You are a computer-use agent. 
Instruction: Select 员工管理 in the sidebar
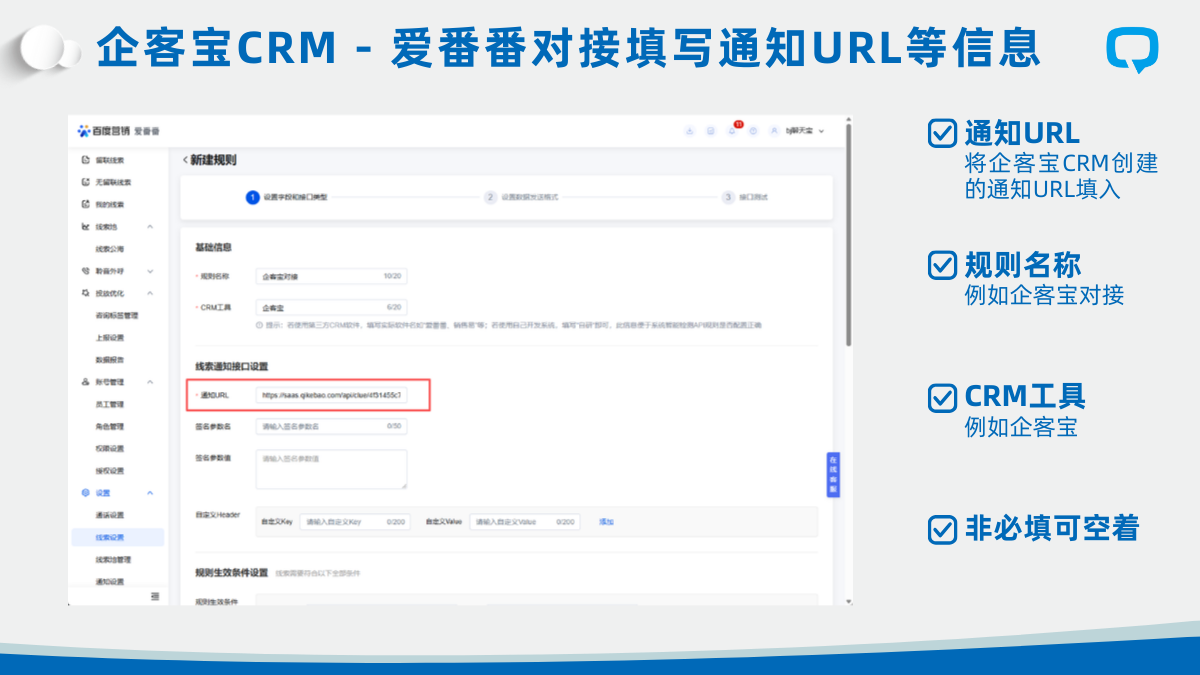pos(110,404)
